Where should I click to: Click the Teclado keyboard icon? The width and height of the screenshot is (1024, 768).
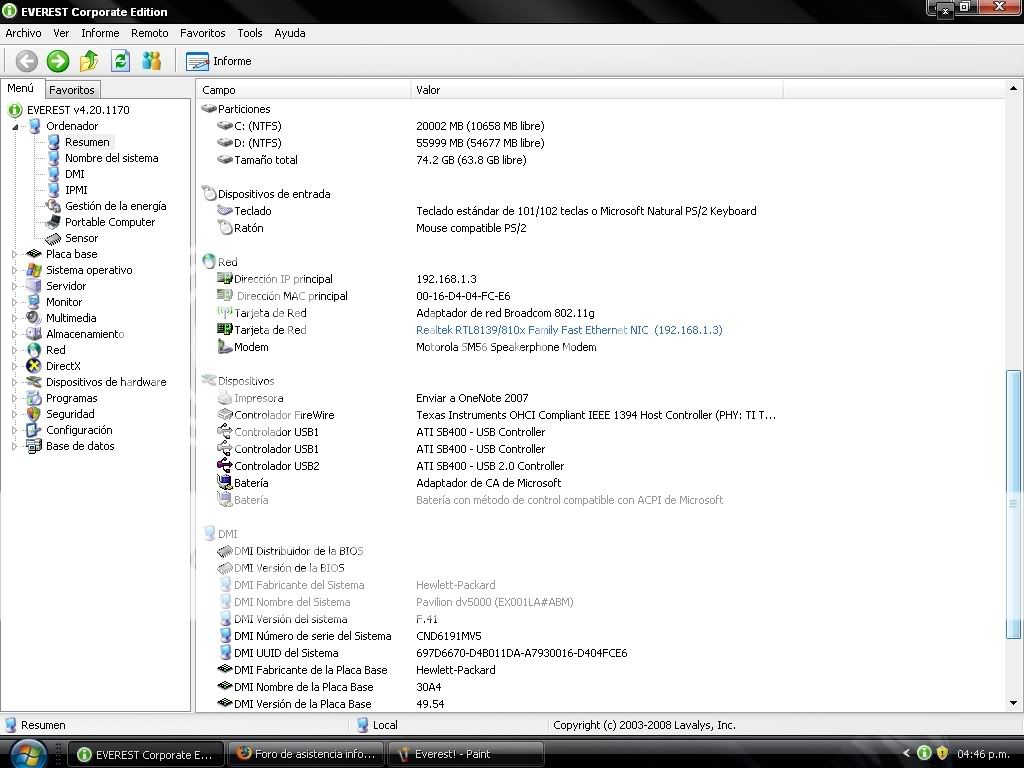[x=225, y=210]
